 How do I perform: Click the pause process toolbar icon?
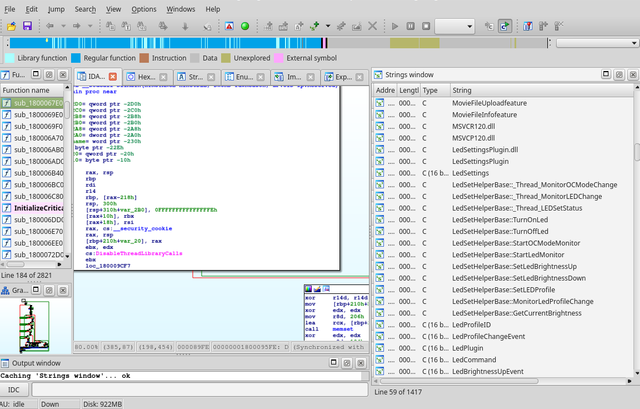pos(410,25)
